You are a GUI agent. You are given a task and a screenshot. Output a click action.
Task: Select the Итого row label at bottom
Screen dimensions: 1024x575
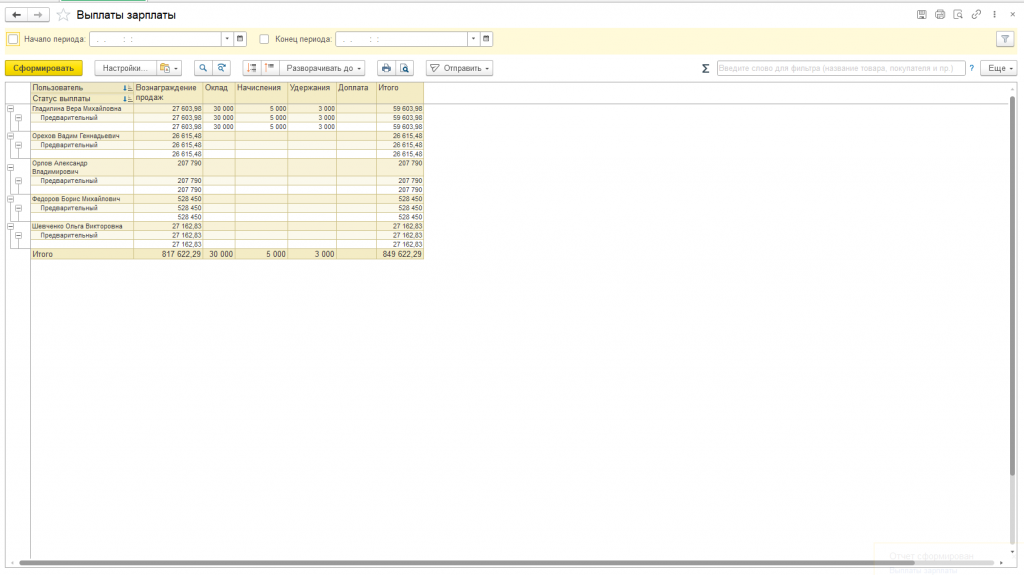coord(82,254)
